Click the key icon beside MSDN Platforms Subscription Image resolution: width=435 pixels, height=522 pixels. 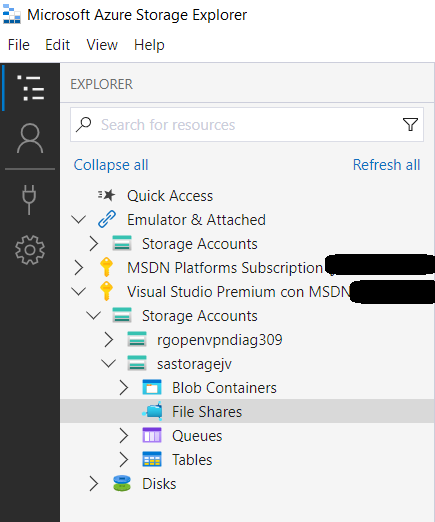[x=106, y=267]
